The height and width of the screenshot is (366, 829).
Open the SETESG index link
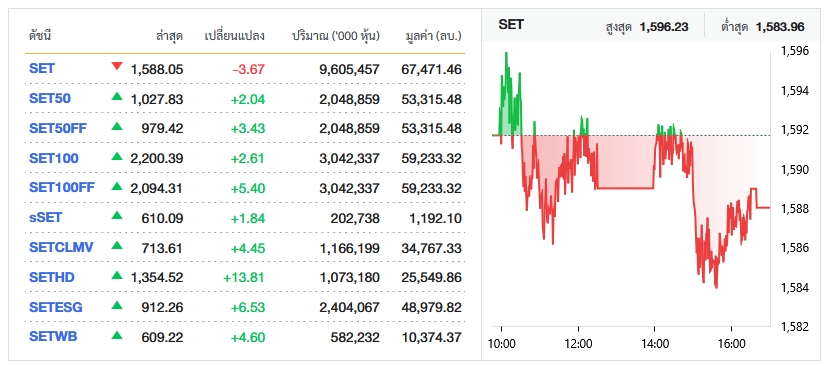click(x=56, y=307)
